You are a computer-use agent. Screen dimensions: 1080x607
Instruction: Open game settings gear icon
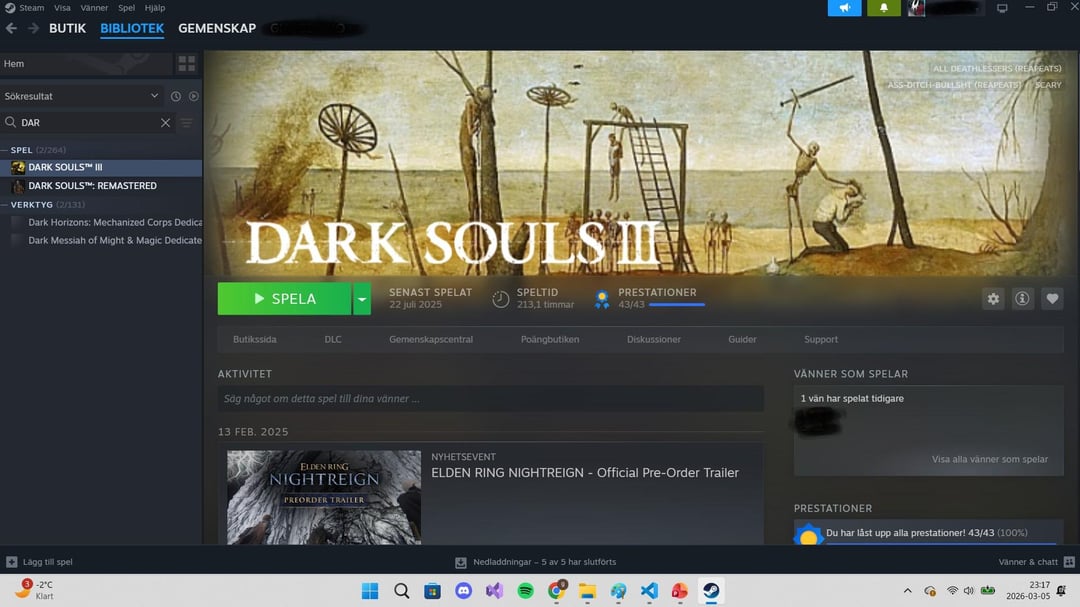[x=992, y=298]
